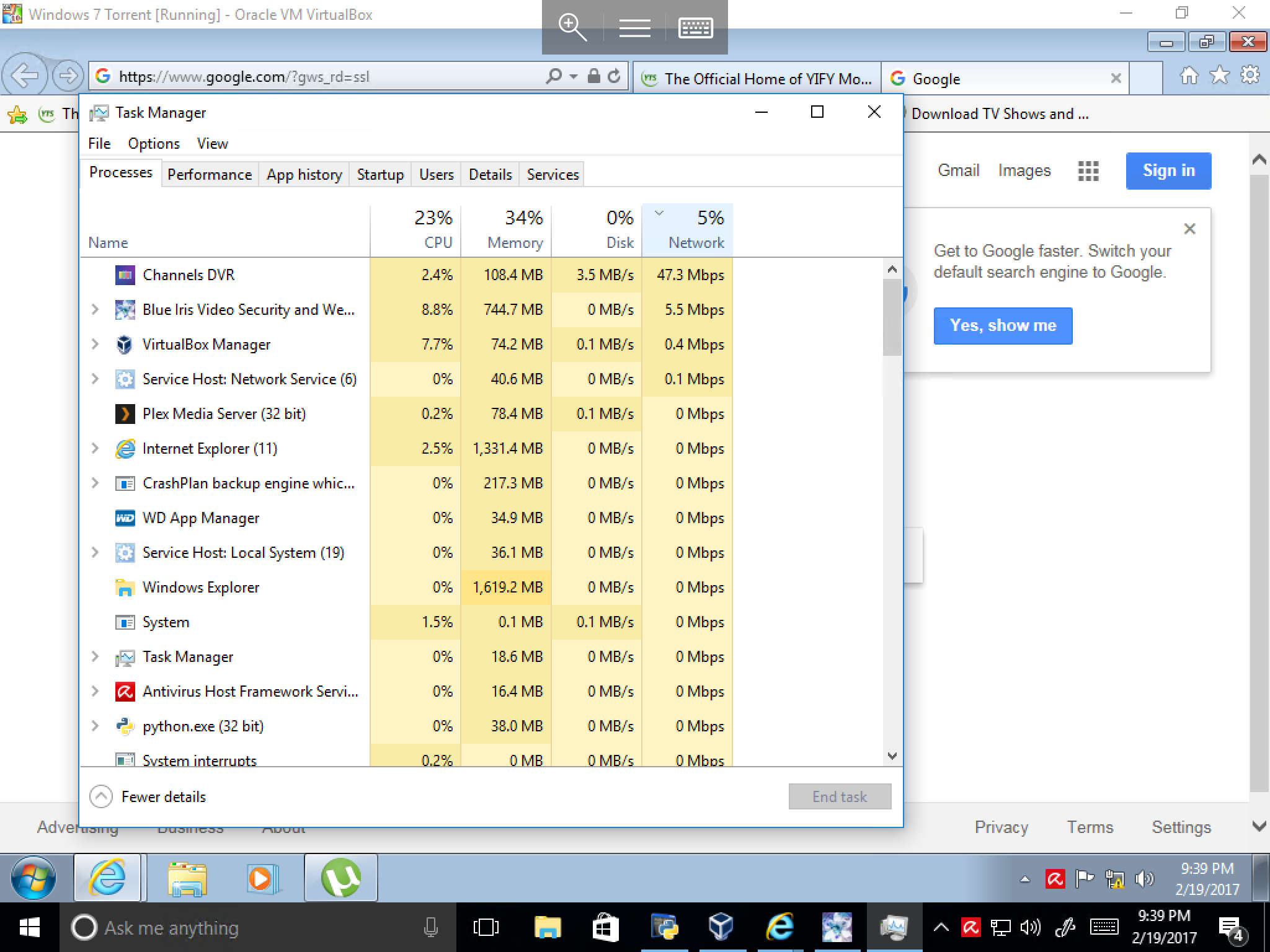Open the Options menu in Task Manager
Screen dimensions: 1270x952
[154, 144]
